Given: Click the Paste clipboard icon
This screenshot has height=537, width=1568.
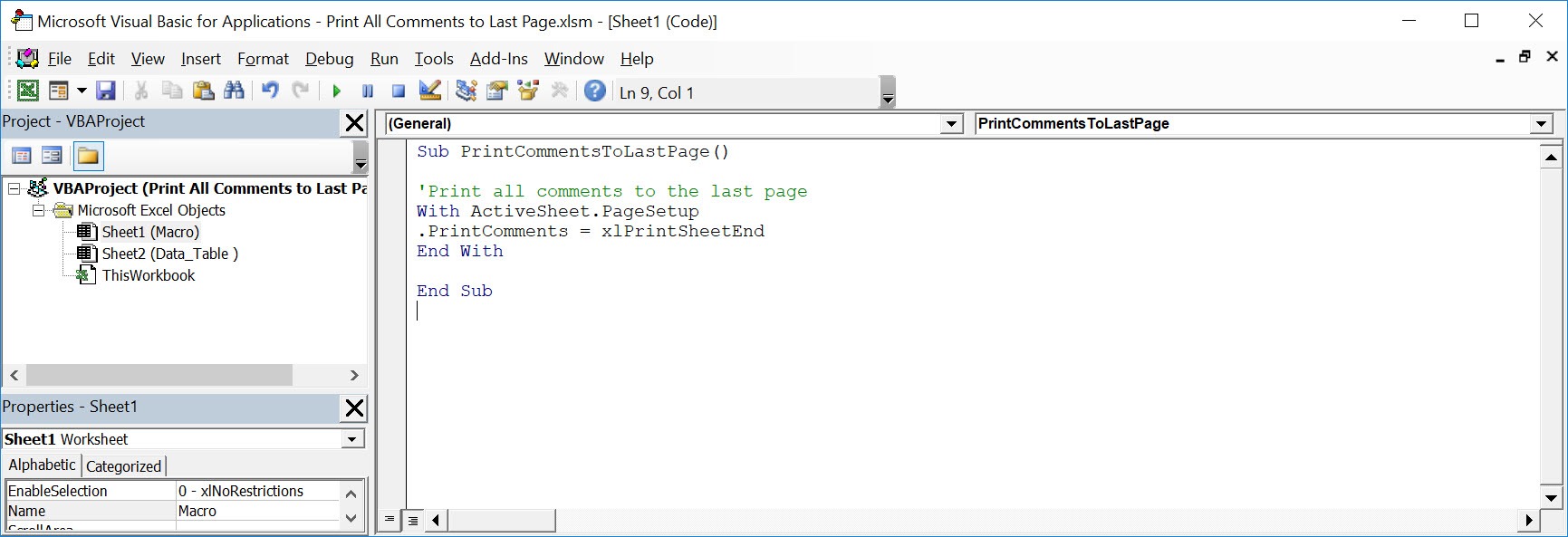Looking at the screenshot, I should coord(203,91).
